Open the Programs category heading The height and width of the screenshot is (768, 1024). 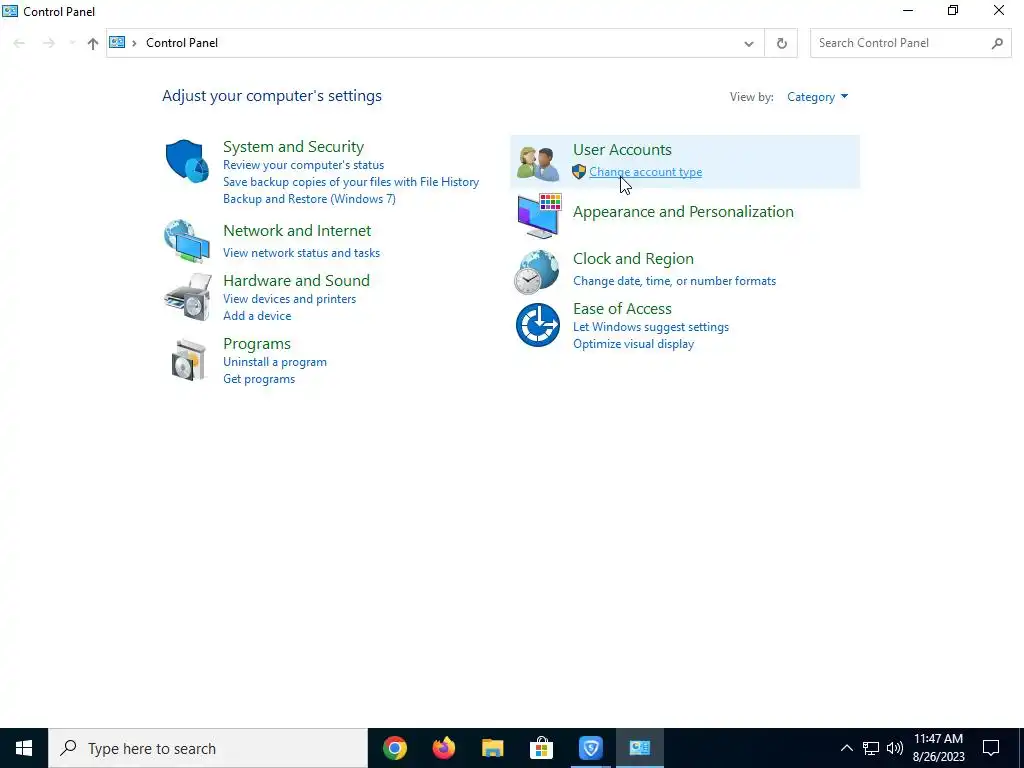coord(257,344)
